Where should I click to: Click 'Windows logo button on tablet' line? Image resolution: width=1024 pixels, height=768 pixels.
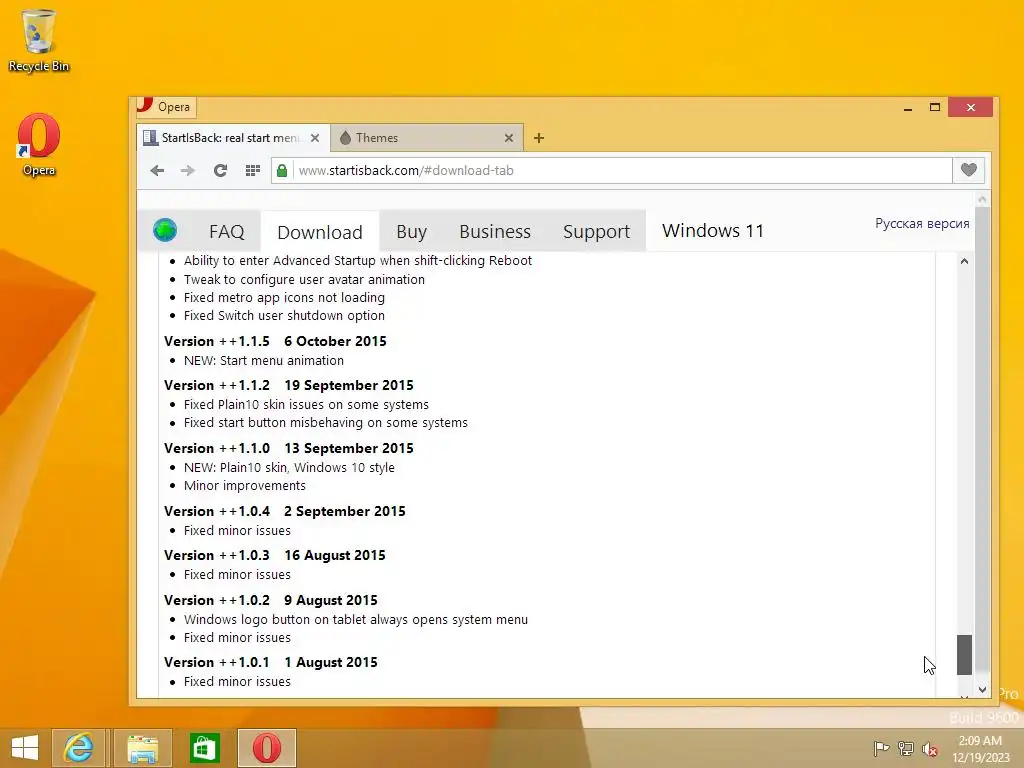356,619
